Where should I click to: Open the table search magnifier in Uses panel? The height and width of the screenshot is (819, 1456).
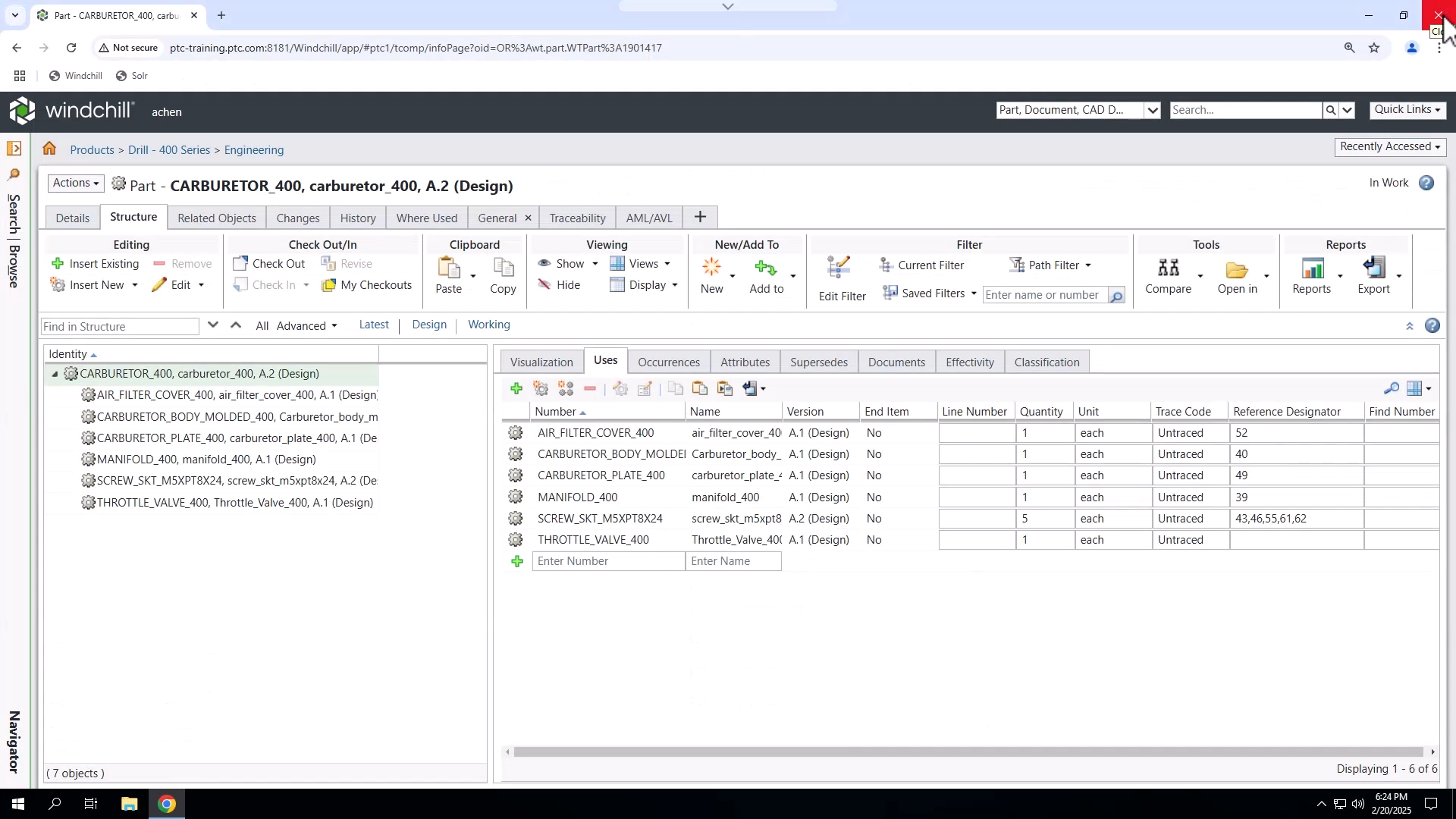click(x=1392, y=388)
